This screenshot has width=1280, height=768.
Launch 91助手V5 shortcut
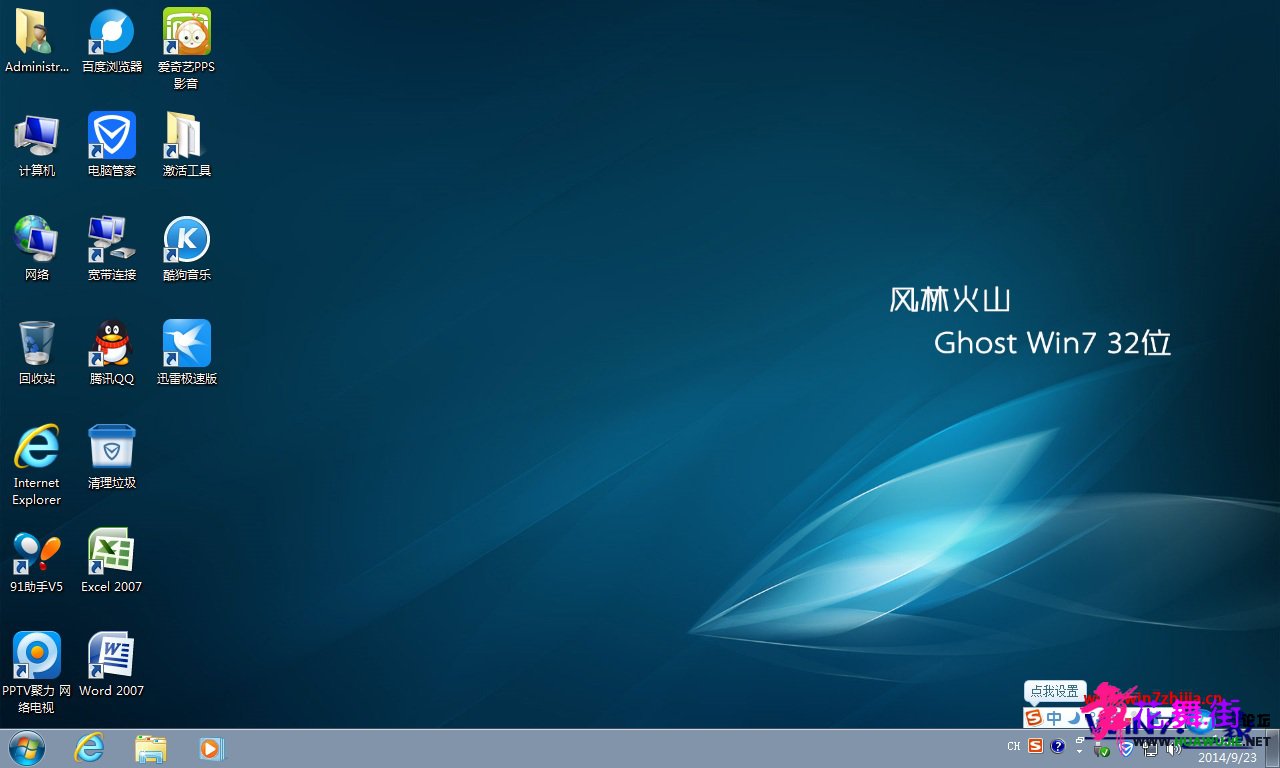(x=37, y=561)
